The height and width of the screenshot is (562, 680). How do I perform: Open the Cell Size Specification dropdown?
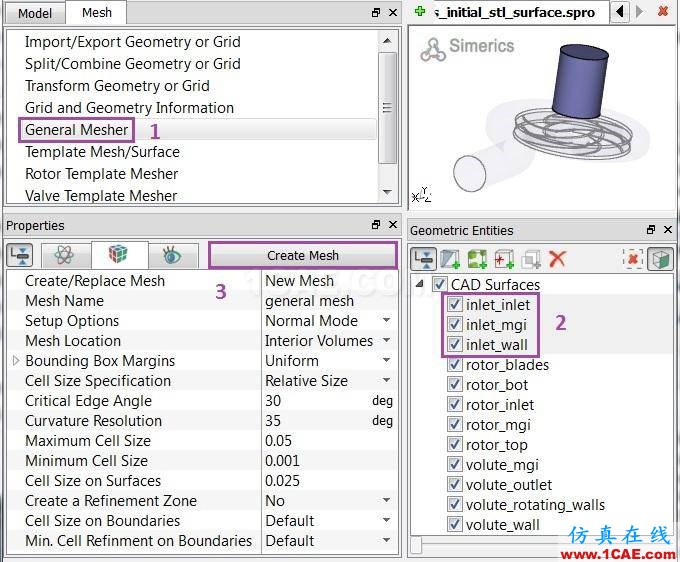point(386,380)
